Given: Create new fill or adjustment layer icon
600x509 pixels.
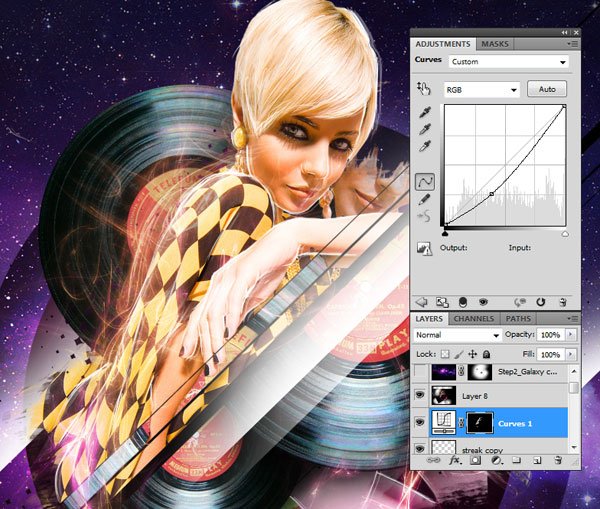Looking at the screenshot, I should 496,460.
